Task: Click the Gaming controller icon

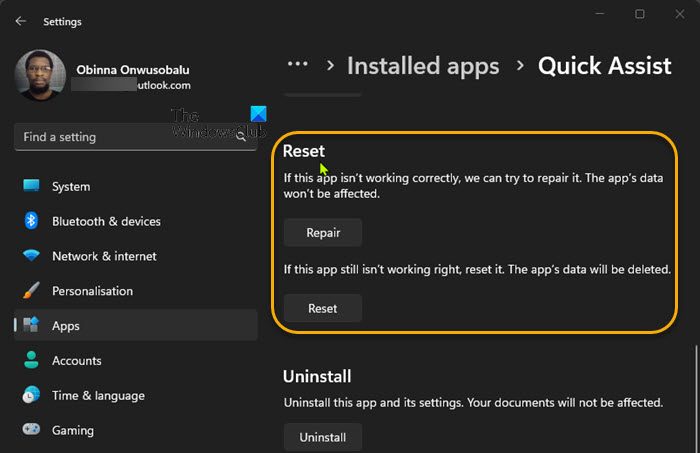Action: click(31, 430)
